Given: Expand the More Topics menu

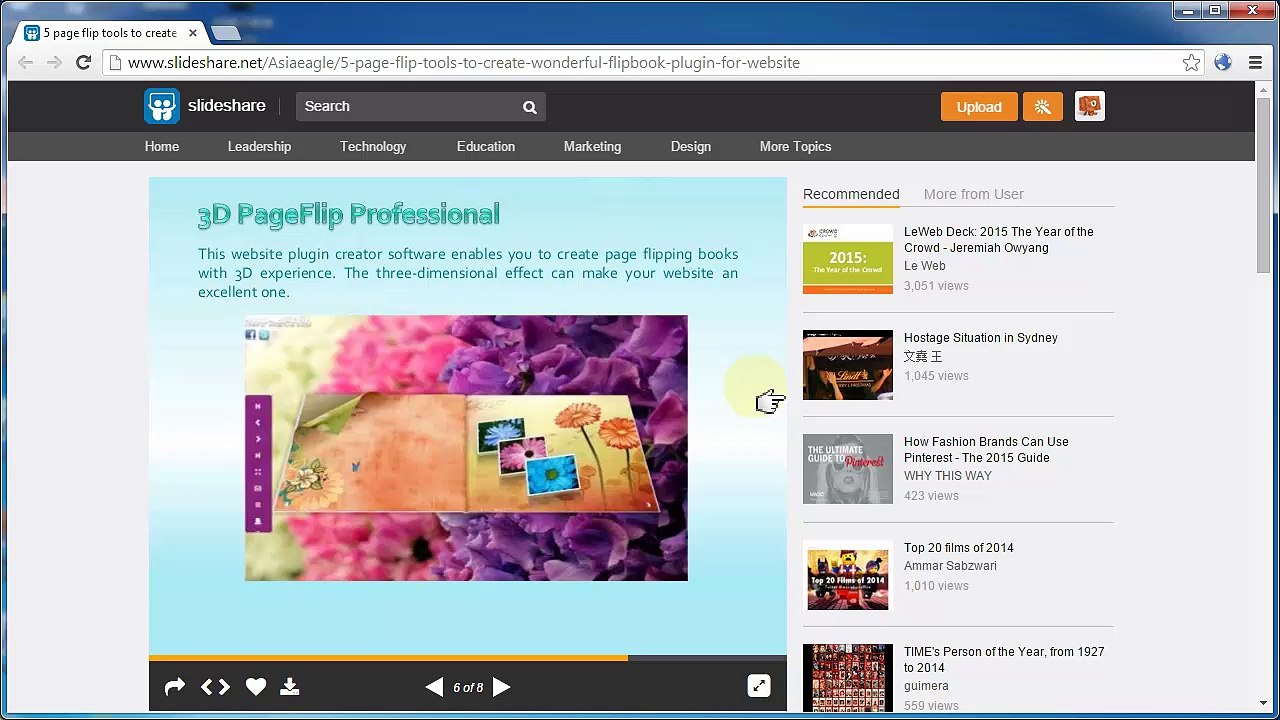Looking at the screenshot, I should coord(795,147).
